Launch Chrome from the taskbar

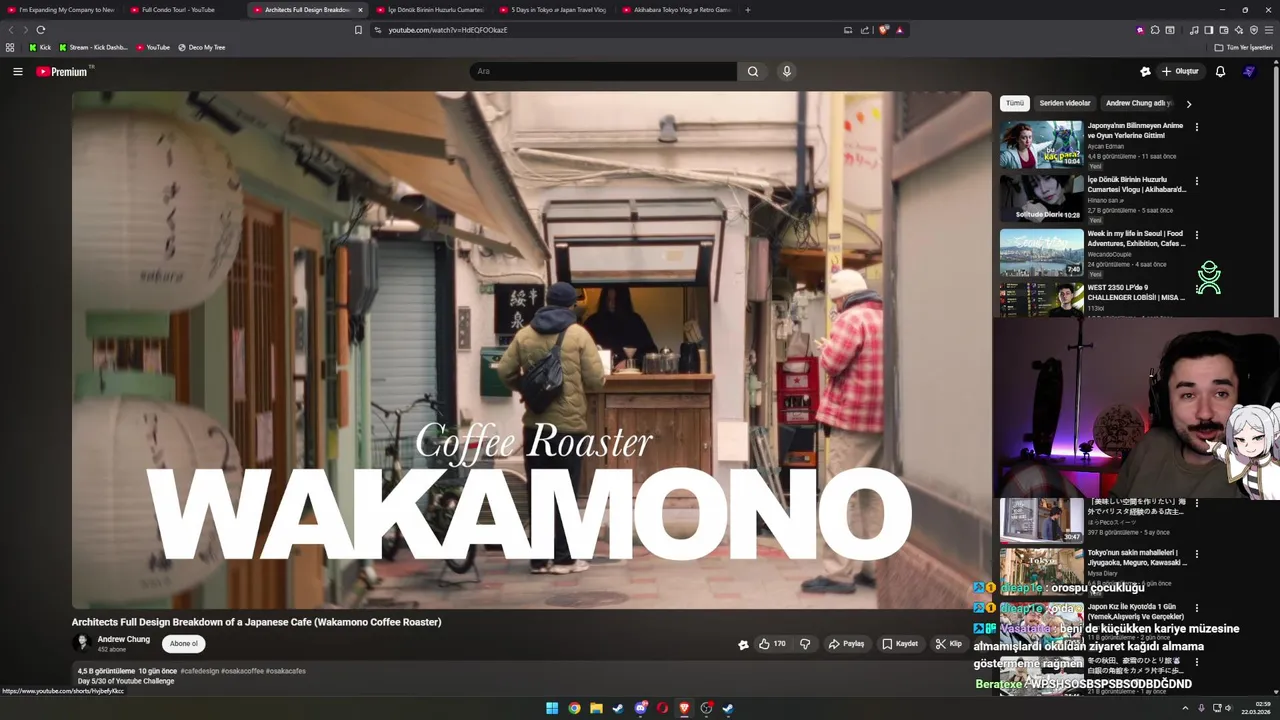click(x=574, y=708)
